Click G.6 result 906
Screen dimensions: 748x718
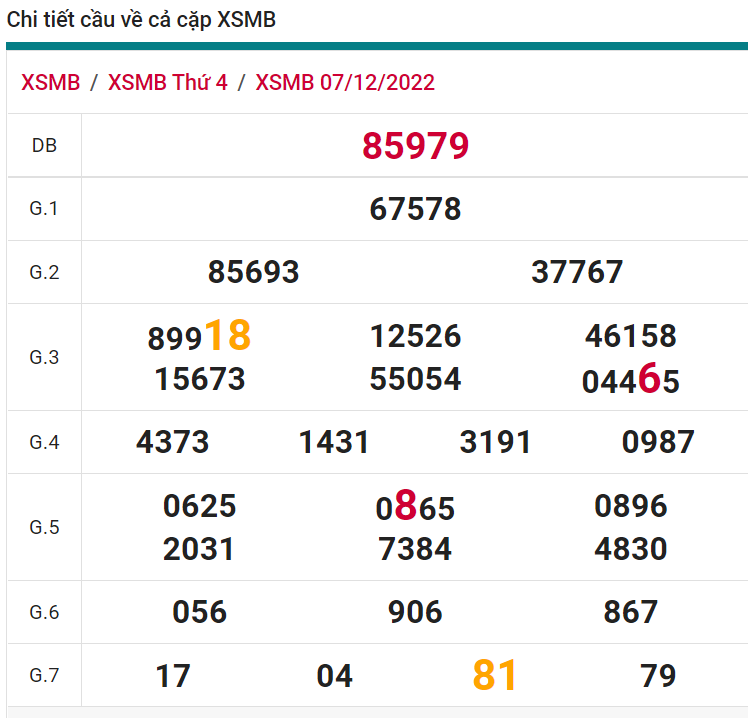(x=415, y=612)
